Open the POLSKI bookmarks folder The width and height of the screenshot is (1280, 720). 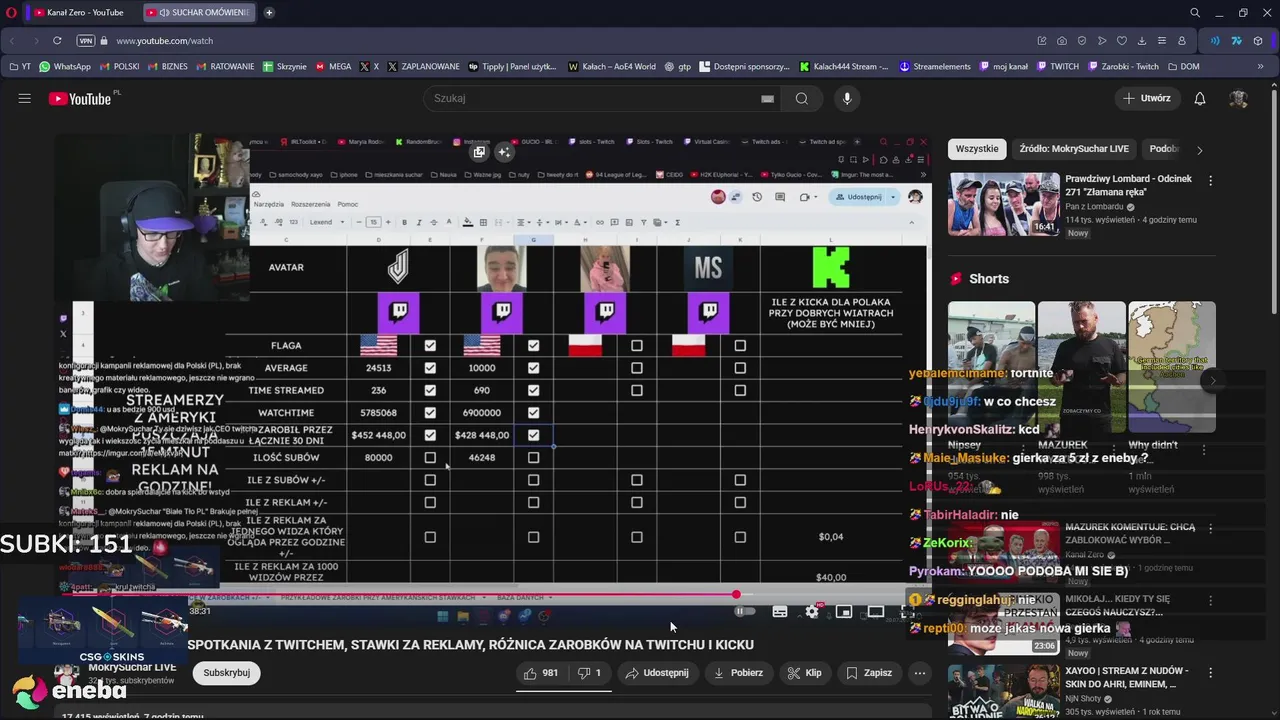coord(120,67)
